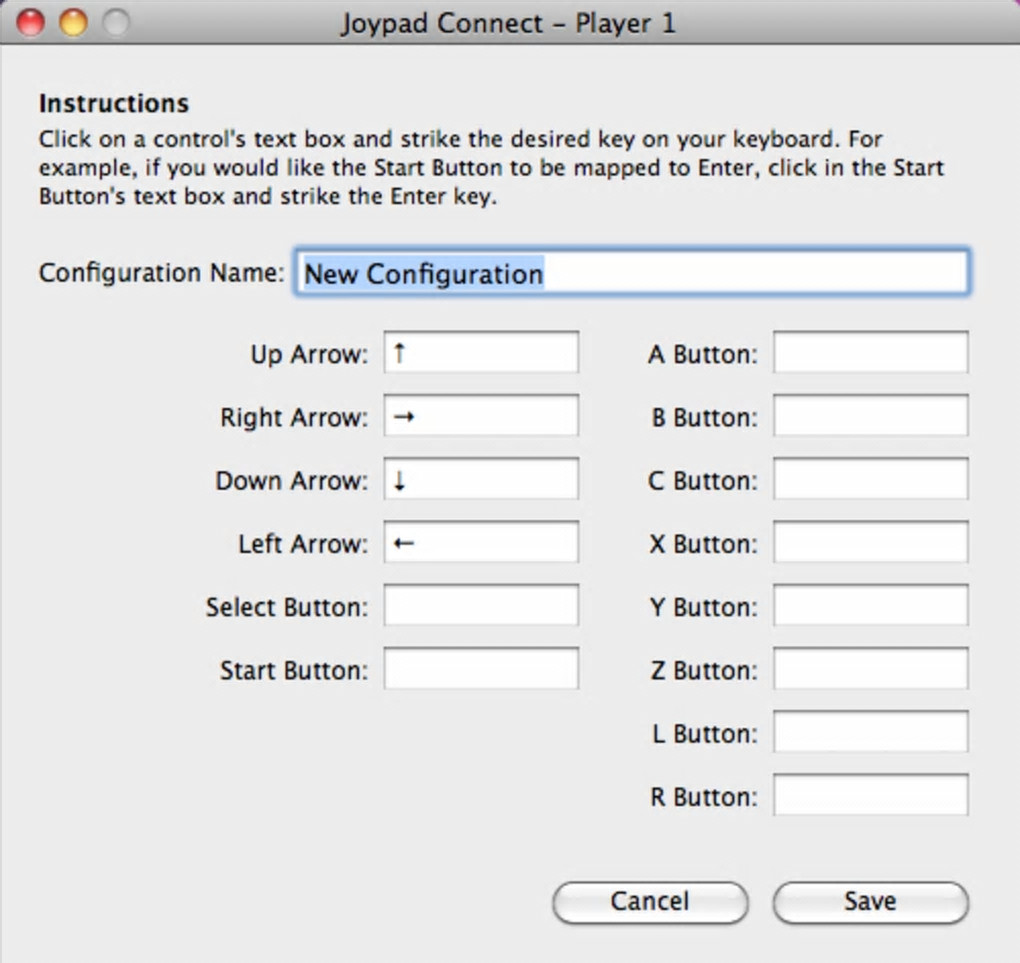Select the Select Button text box

click(x=481, y=606)
